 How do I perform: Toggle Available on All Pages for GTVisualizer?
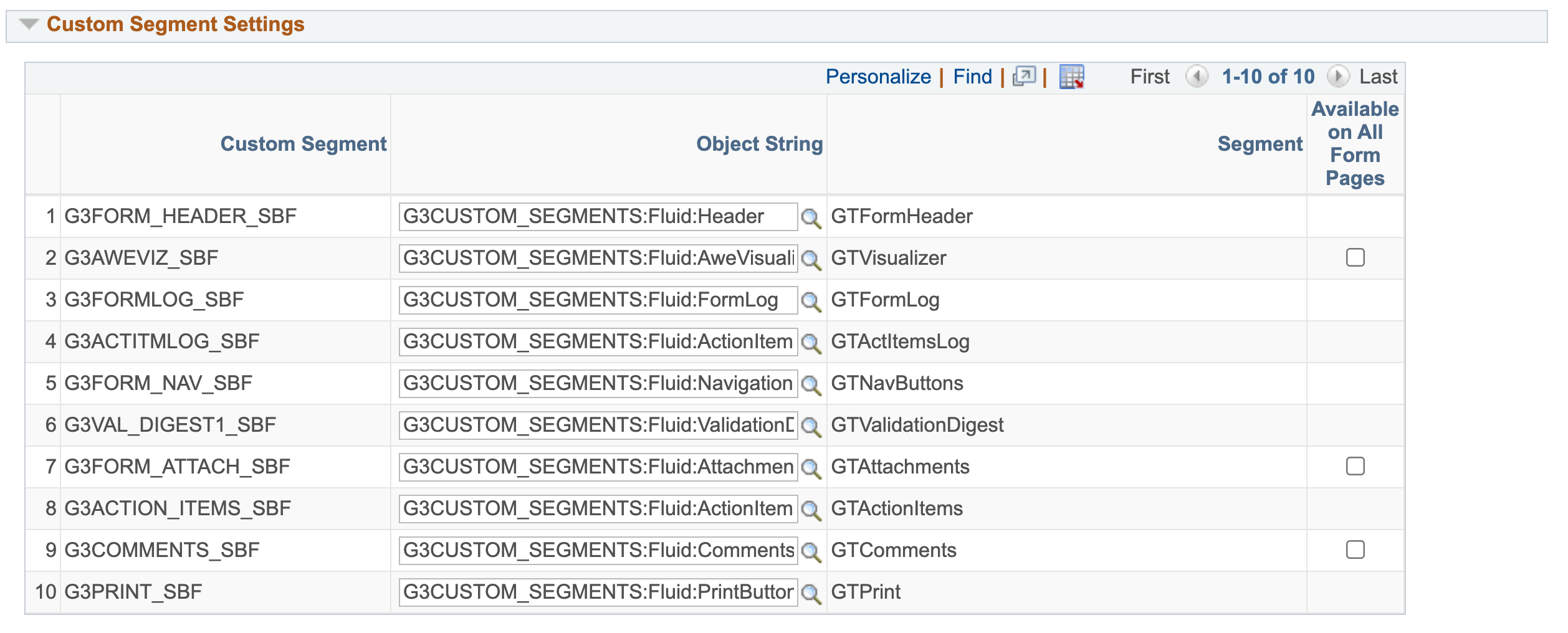click(x=1355, y=257)
